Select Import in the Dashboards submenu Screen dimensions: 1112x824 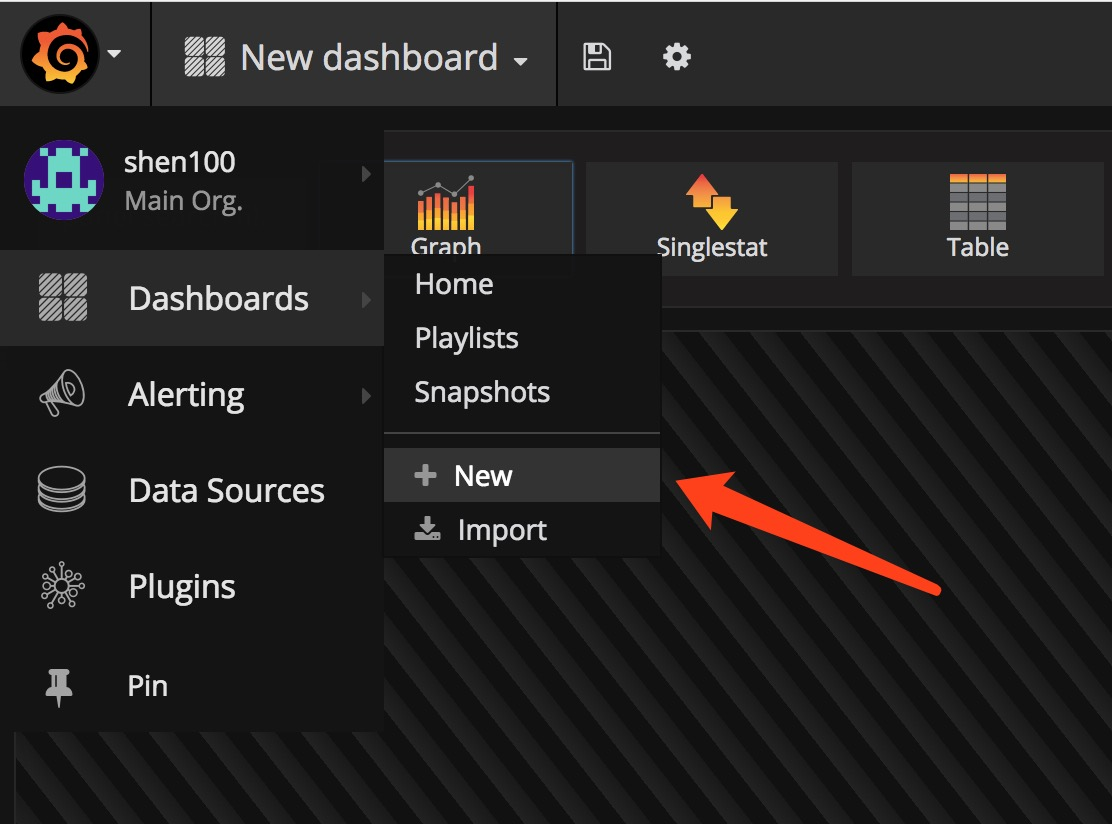[522, 530]
